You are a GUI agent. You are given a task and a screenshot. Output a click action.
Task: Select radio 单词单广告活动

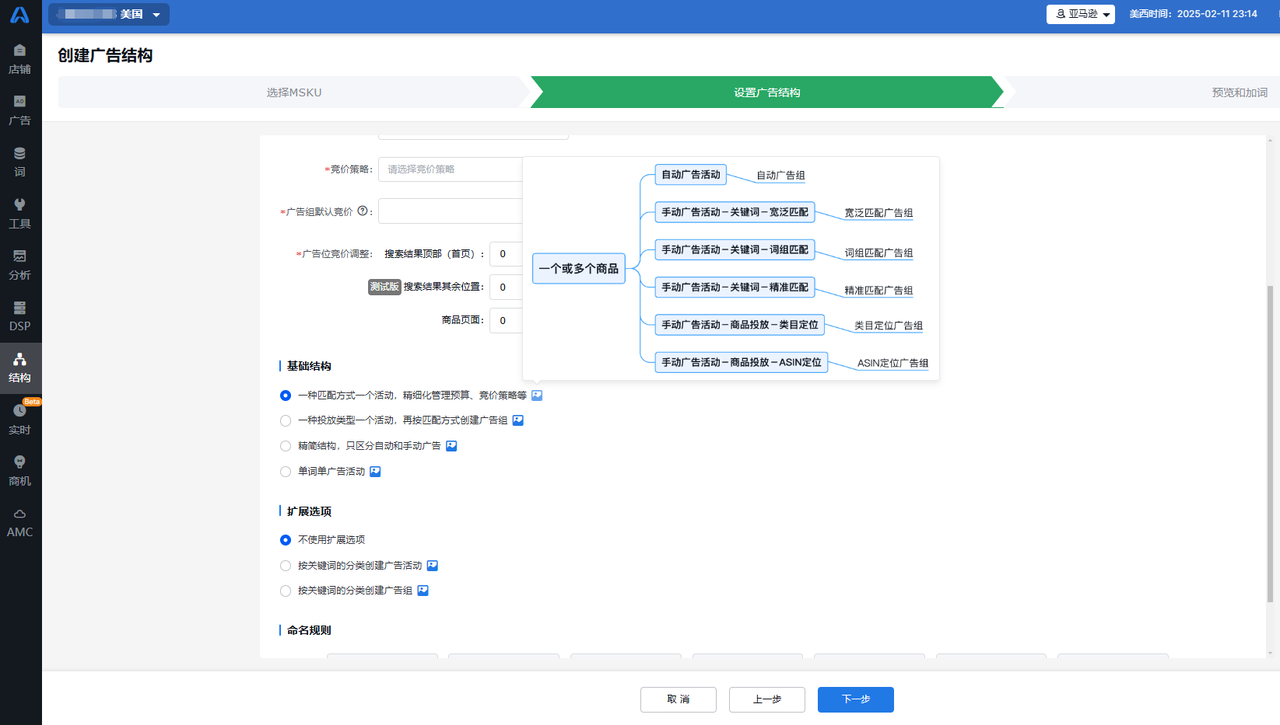point(286,471)
